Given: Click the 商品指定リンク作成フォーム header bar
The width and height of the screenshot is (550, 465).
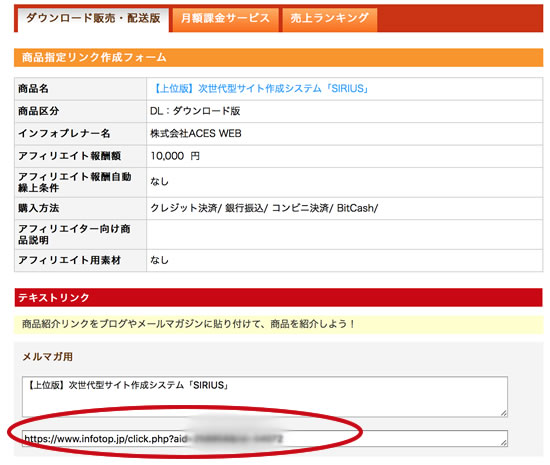Looking at the screenshot, I should (x=279, y=58).
